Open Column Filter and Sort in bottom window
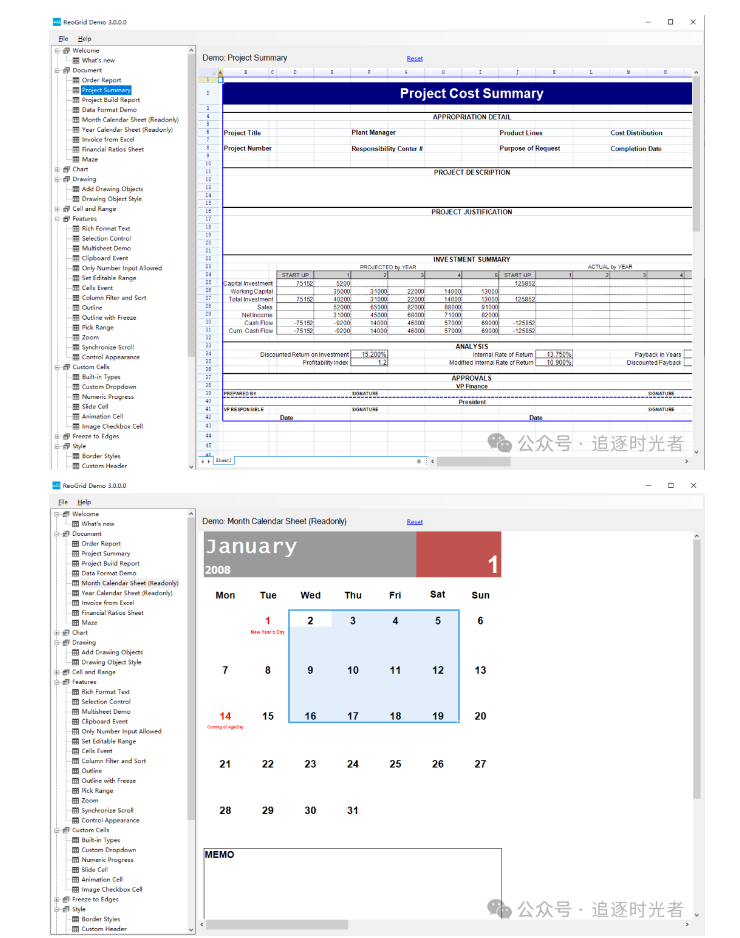Image resolution: width=740 pixels, height=938 pixels. pos(114,761)
